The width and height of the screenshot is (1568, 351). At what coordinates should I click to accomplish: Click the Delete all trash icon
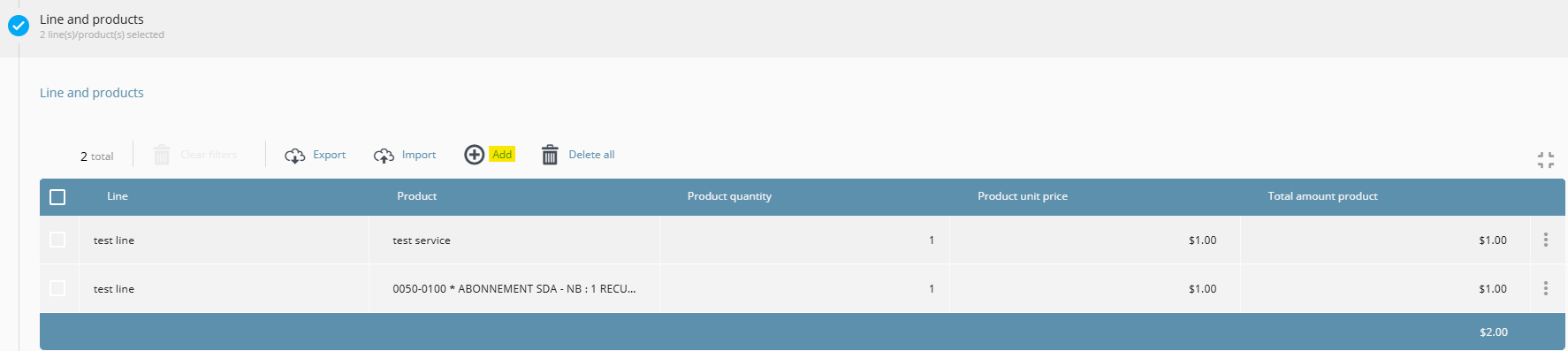(x=550, y=155)
